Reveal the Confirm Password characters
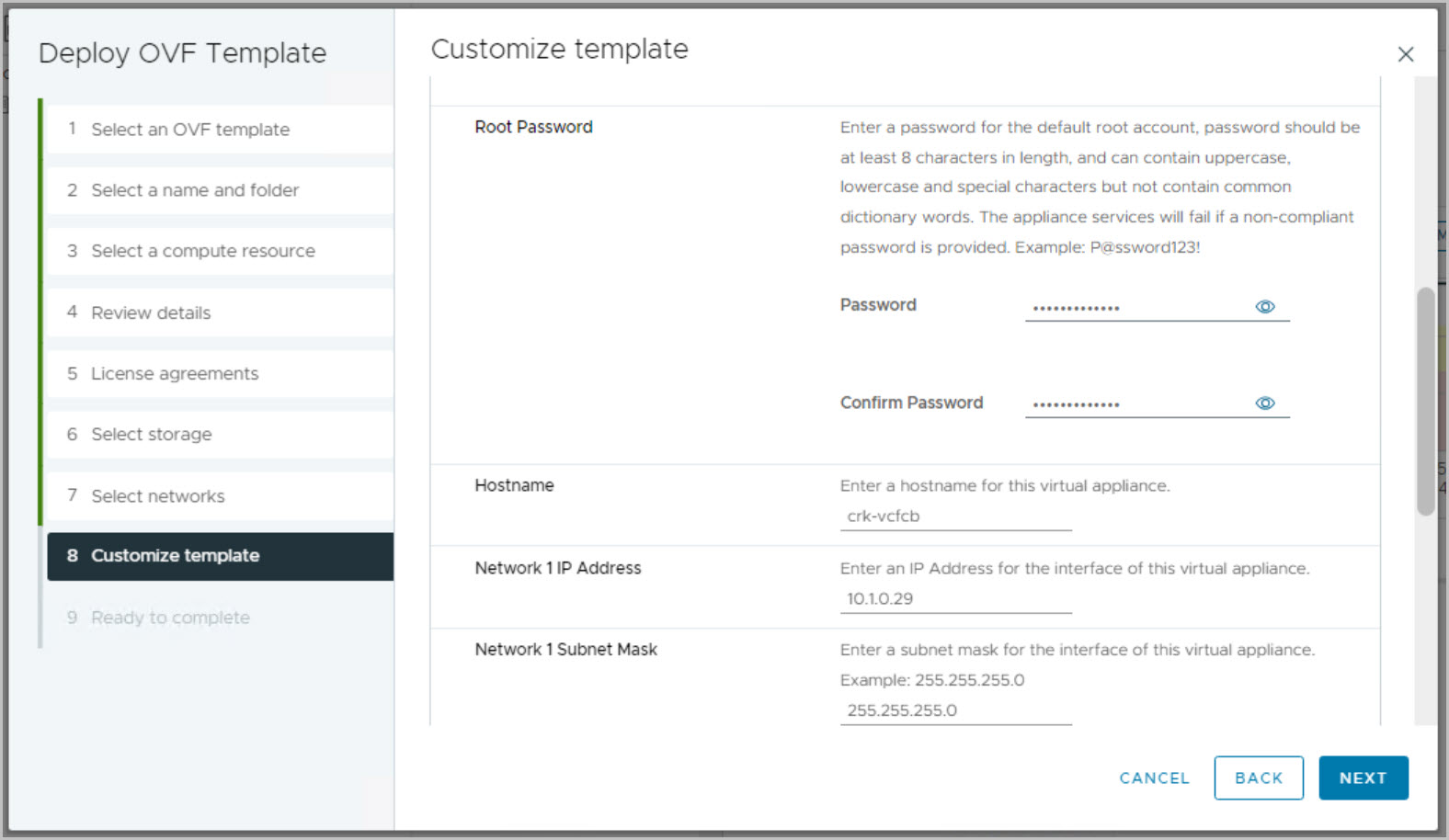 pos(1265,403)
